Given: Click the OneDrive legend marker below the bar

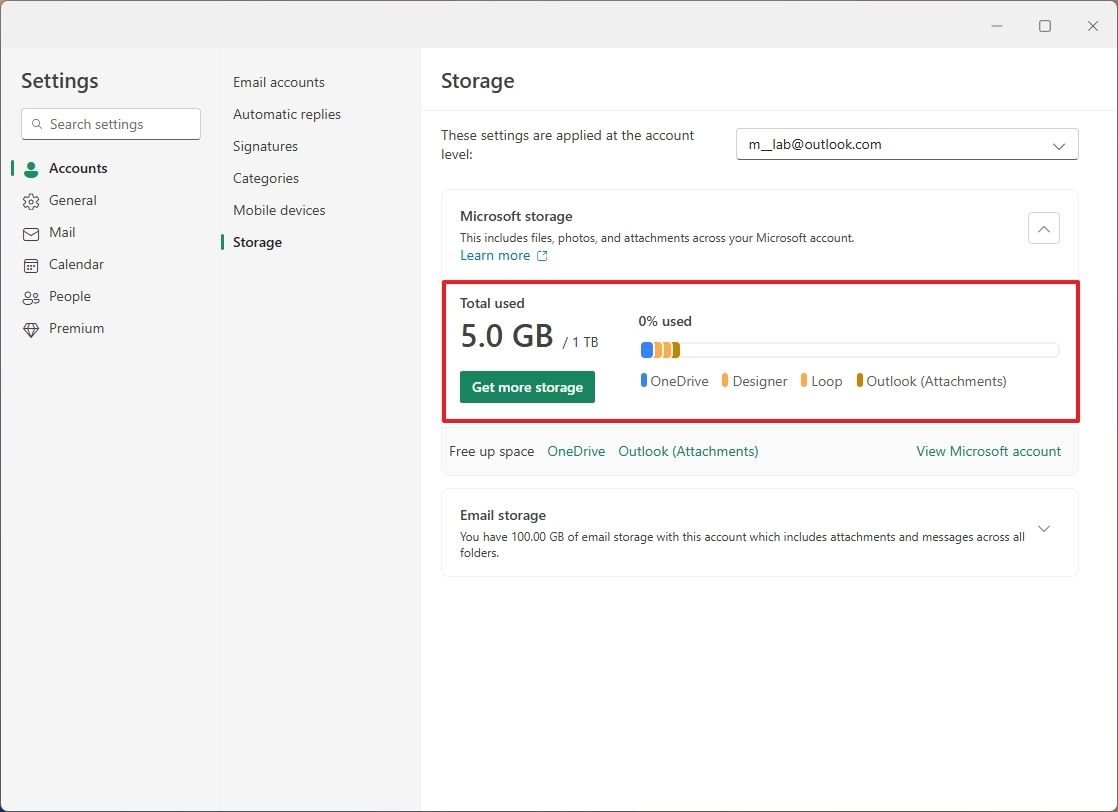Looking at the screenshot, I should [x=645, y=381].
